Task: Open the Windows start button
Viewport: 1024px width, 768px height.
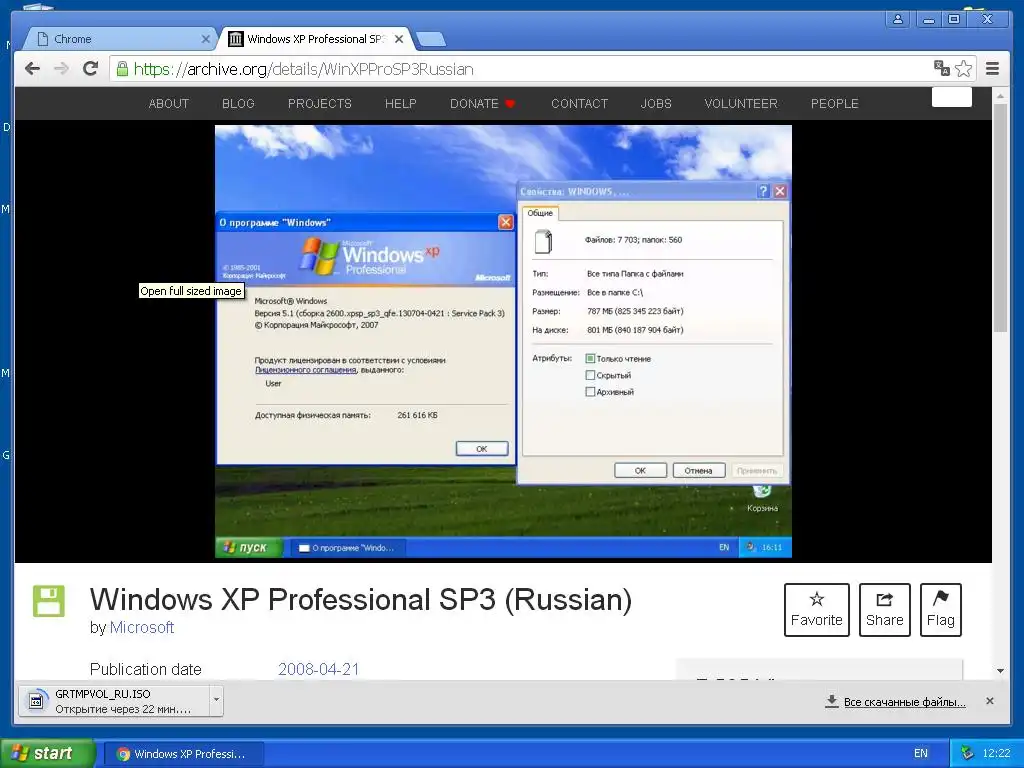Action: [x=47, y=754]
